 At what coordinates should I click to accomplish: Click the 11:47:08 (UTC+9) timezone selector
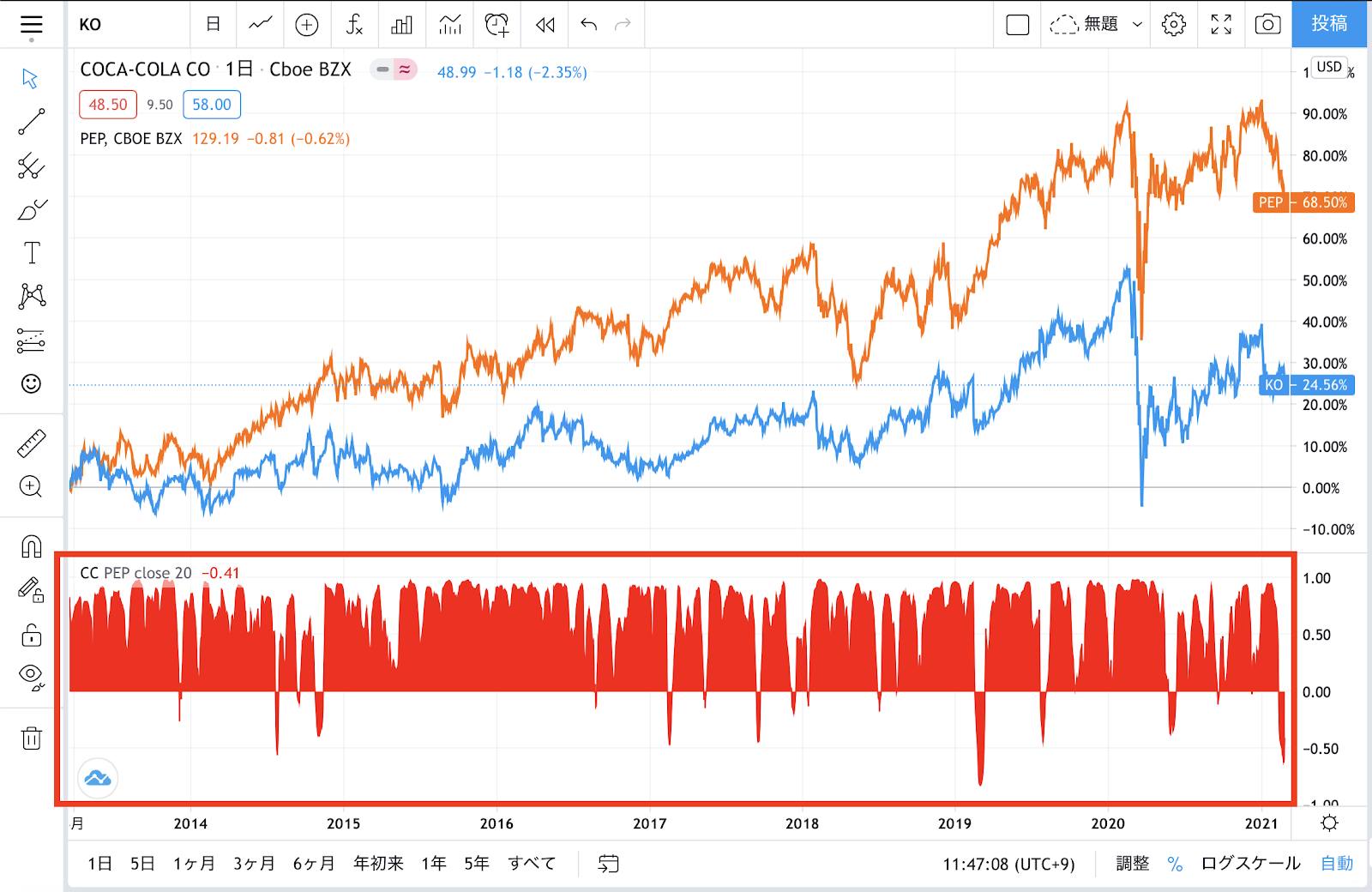click(1008, 864)
